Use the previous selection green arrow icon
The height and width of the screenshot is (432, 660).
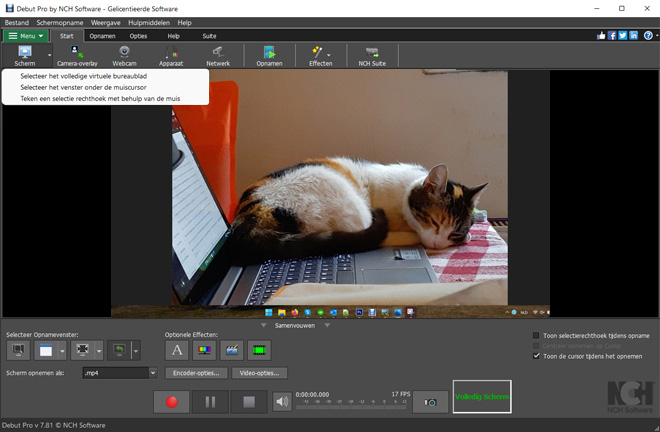[x=119, y=350]
